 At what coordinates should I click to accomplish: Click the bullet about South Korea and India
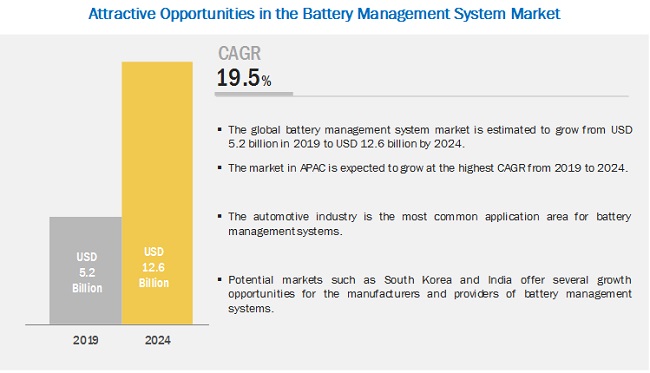[x=429, y=294]
